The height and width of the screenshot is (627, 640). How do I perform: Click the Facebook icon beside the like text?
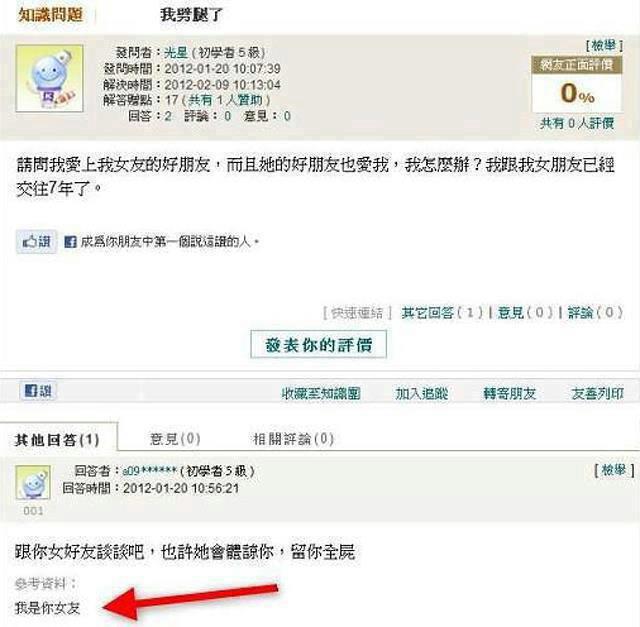70,242
